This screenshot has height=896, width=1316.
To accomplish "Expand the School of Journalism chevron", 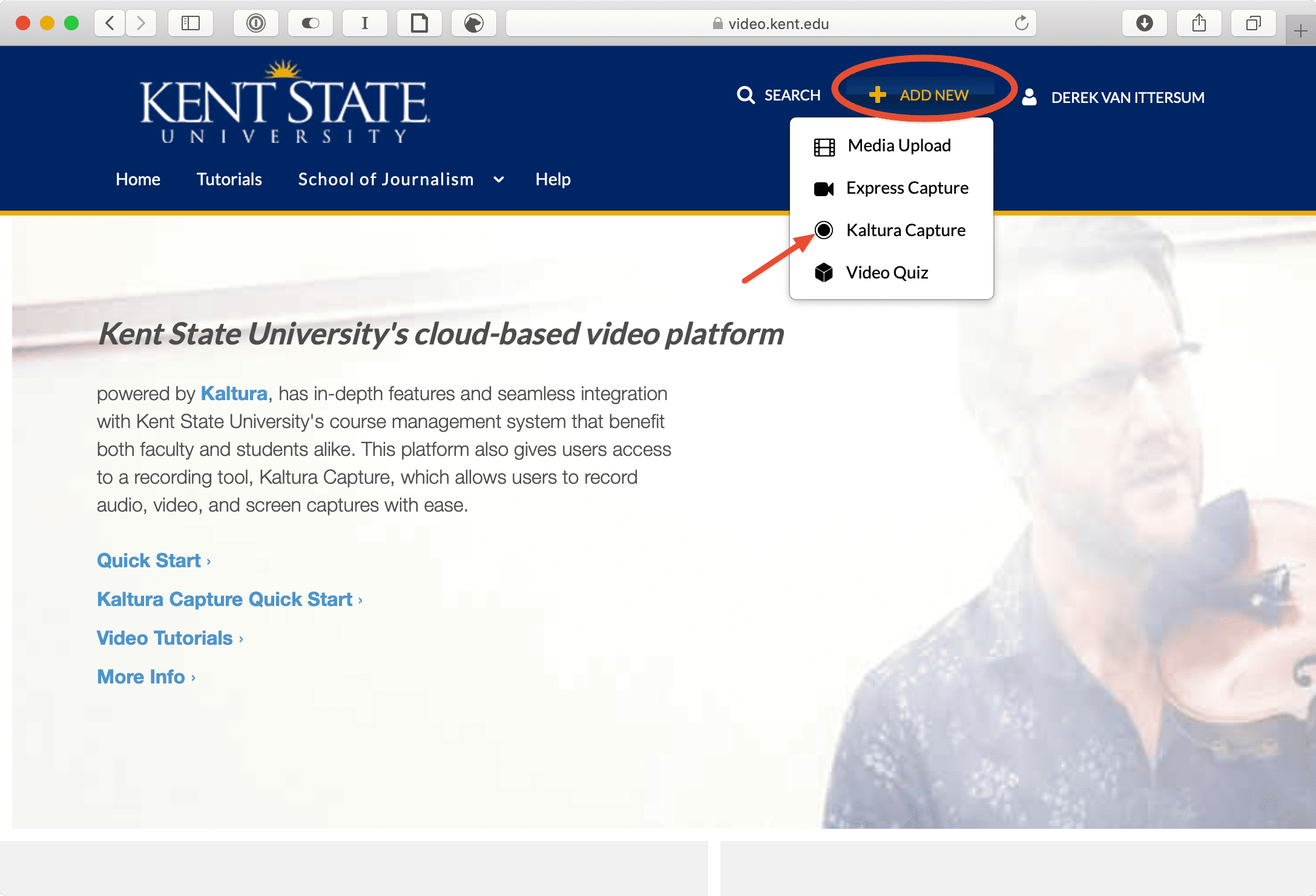I will coord(499,179).
